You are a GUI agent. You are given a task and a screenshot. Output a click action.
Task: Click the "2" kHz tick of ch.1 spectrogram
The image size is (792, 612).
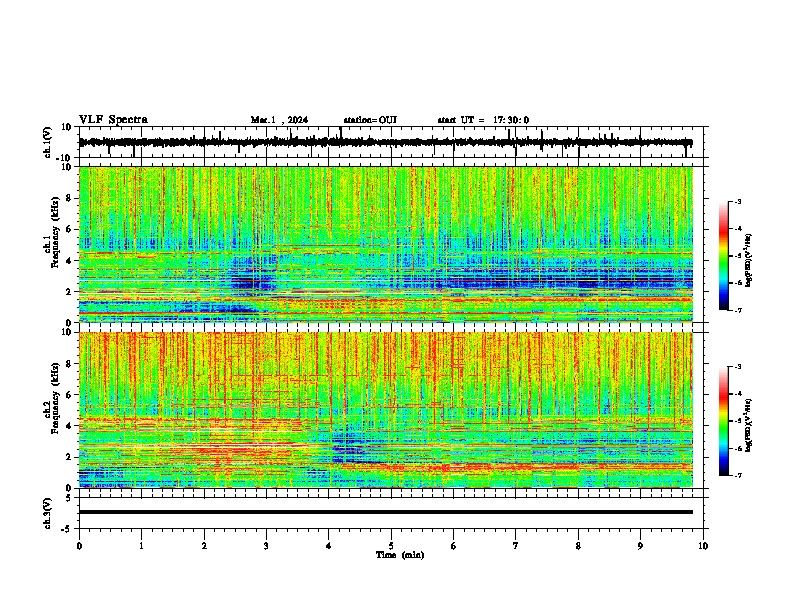(69, 291)
